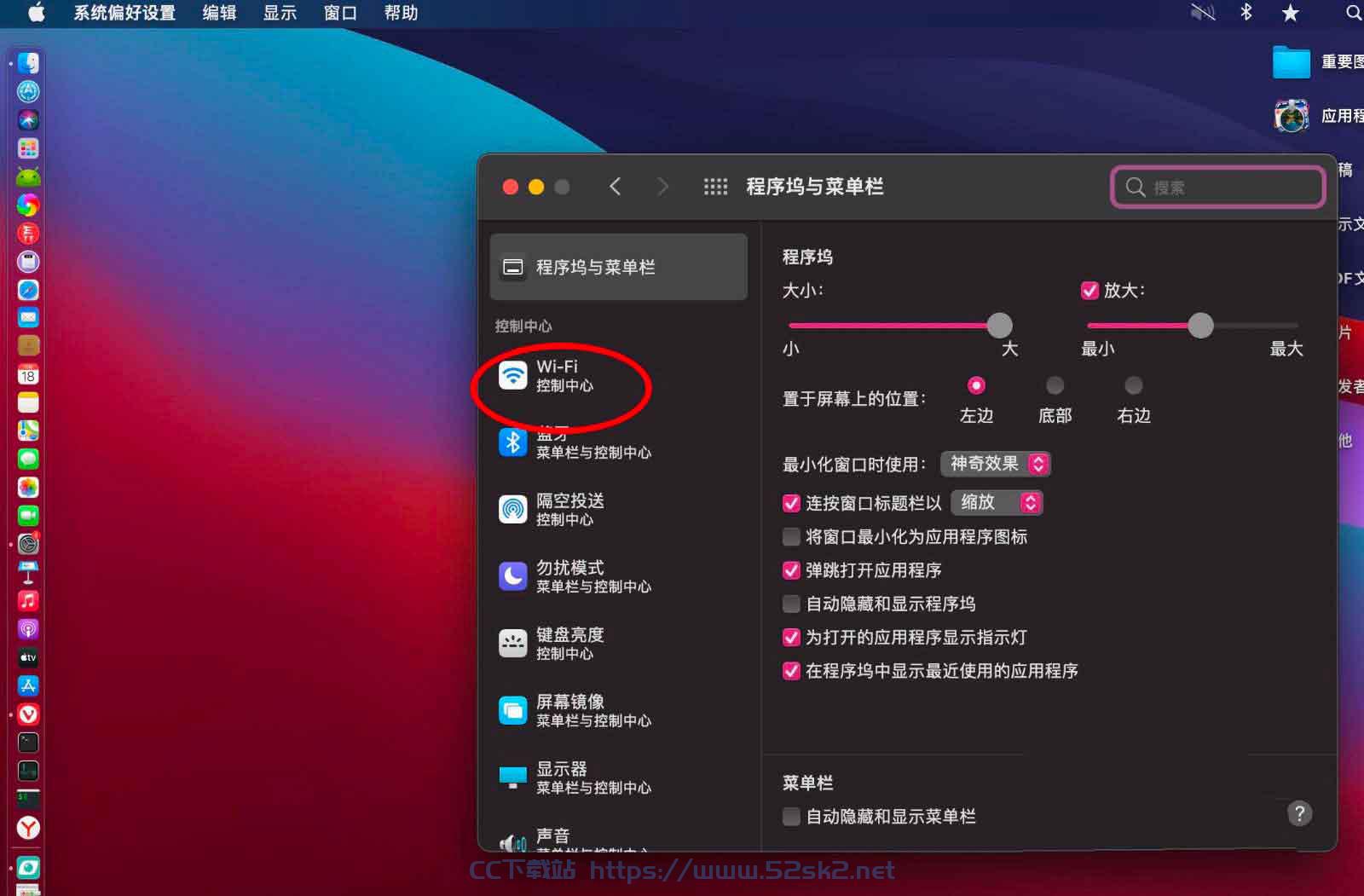Launch Siri from the dock
The image size is (1364, 896).
click(x=28, y=119)
